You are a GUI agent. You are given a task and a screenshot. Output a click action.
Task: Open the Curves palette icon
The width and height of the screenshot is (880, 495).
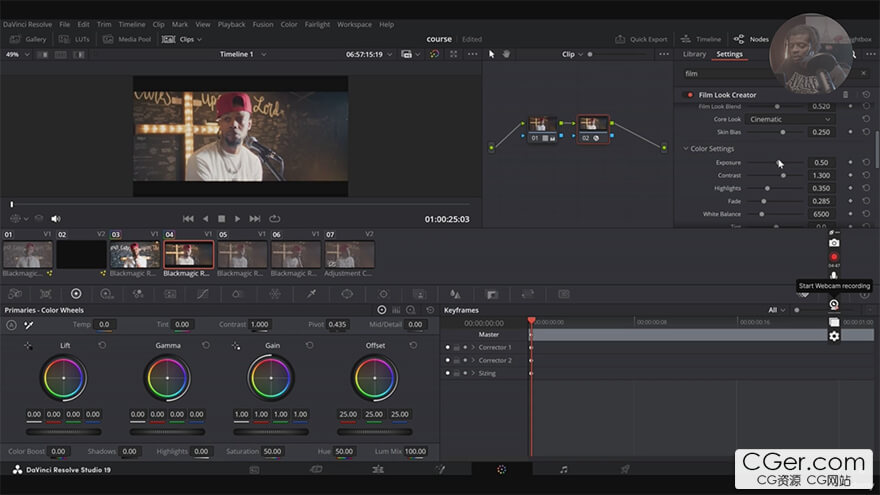click(203, 294)
